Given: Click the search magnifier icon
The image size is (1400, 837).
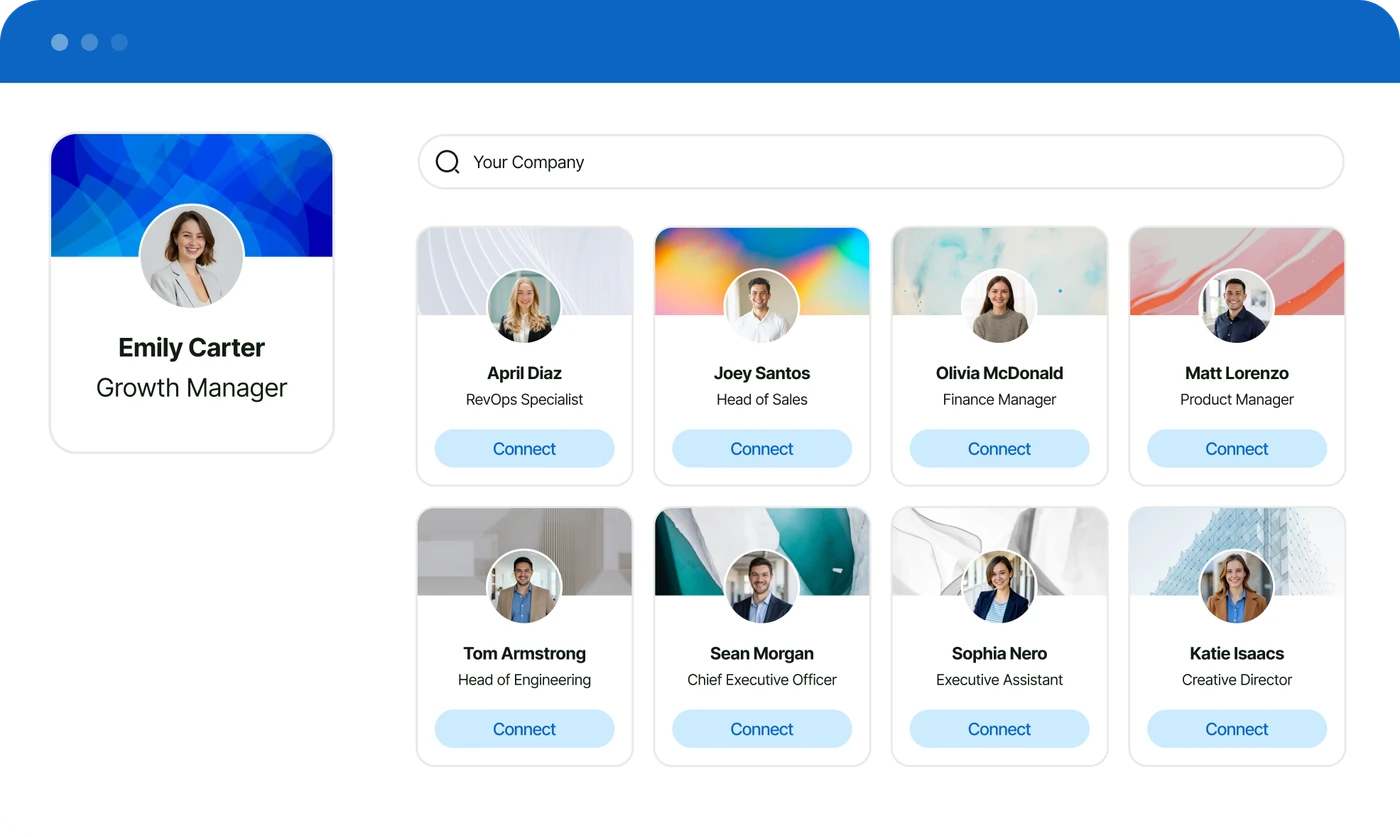Looking at the screenshot, I should pyautogui.click(x=448, y=162).
